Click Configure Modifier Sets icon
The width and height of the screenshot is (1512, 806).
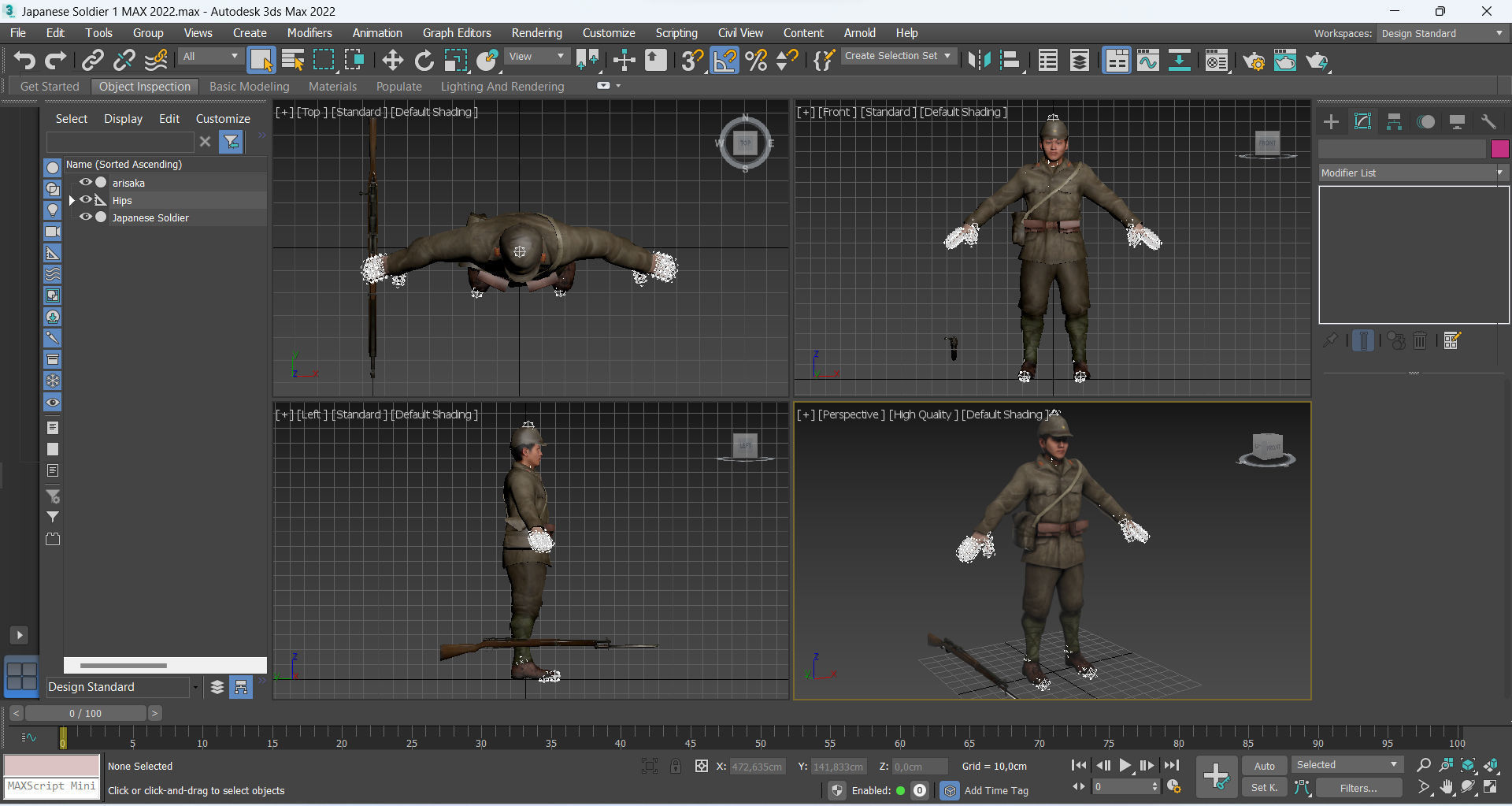[1452, 340]
